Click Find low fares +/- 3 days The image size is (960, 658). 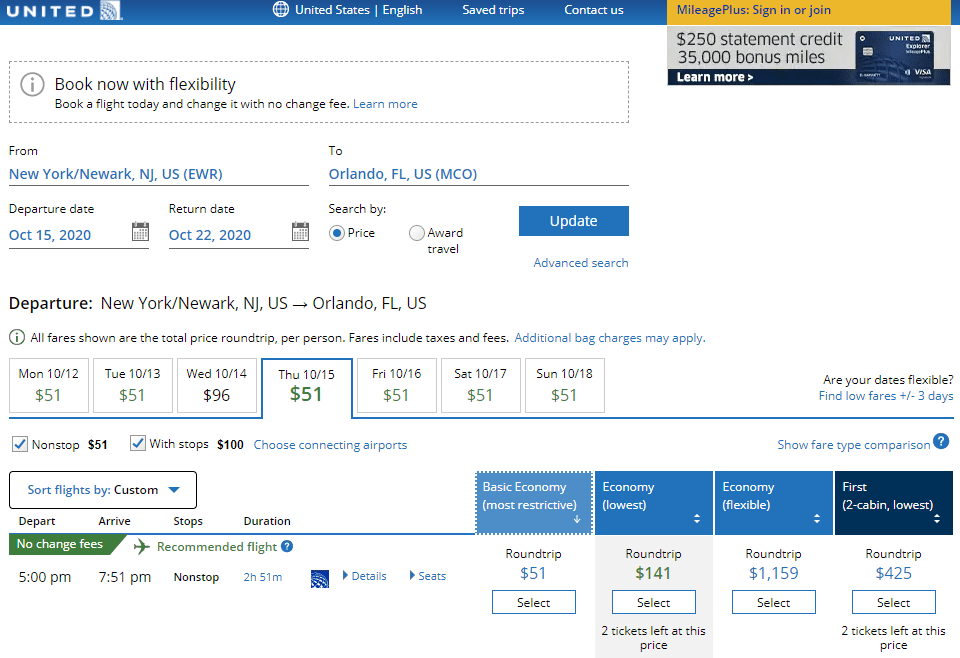(x=886, y=395)
